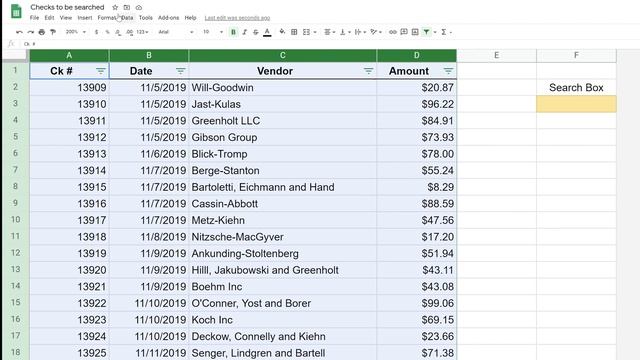Open the text rotation dropdown
The height and width of the screenshot is (360, 640).
coord(376,32)
